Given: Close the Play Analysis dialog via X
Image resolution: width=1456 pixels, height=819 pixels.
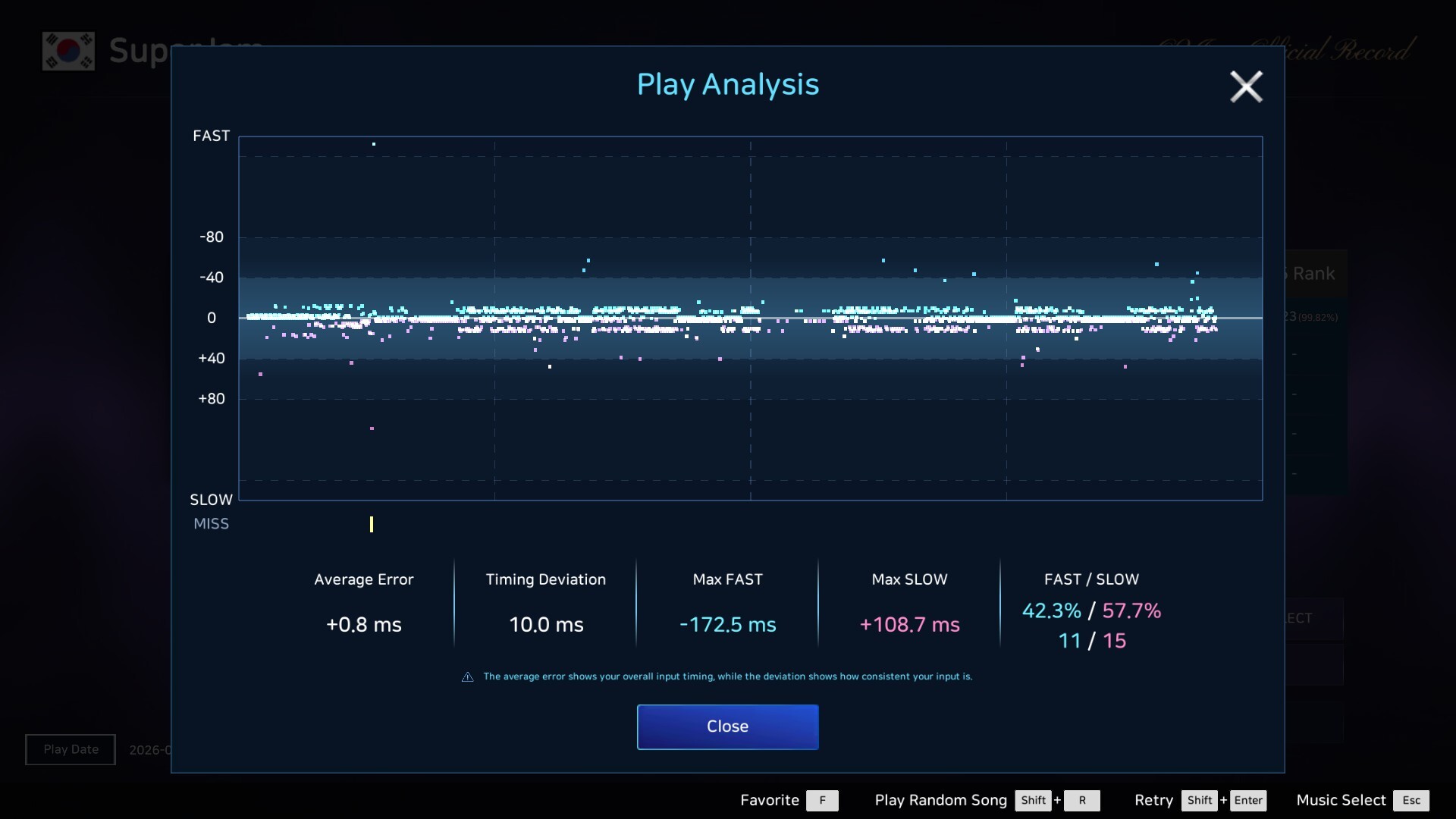Looking at the screenshot, I should (1246, 86).
